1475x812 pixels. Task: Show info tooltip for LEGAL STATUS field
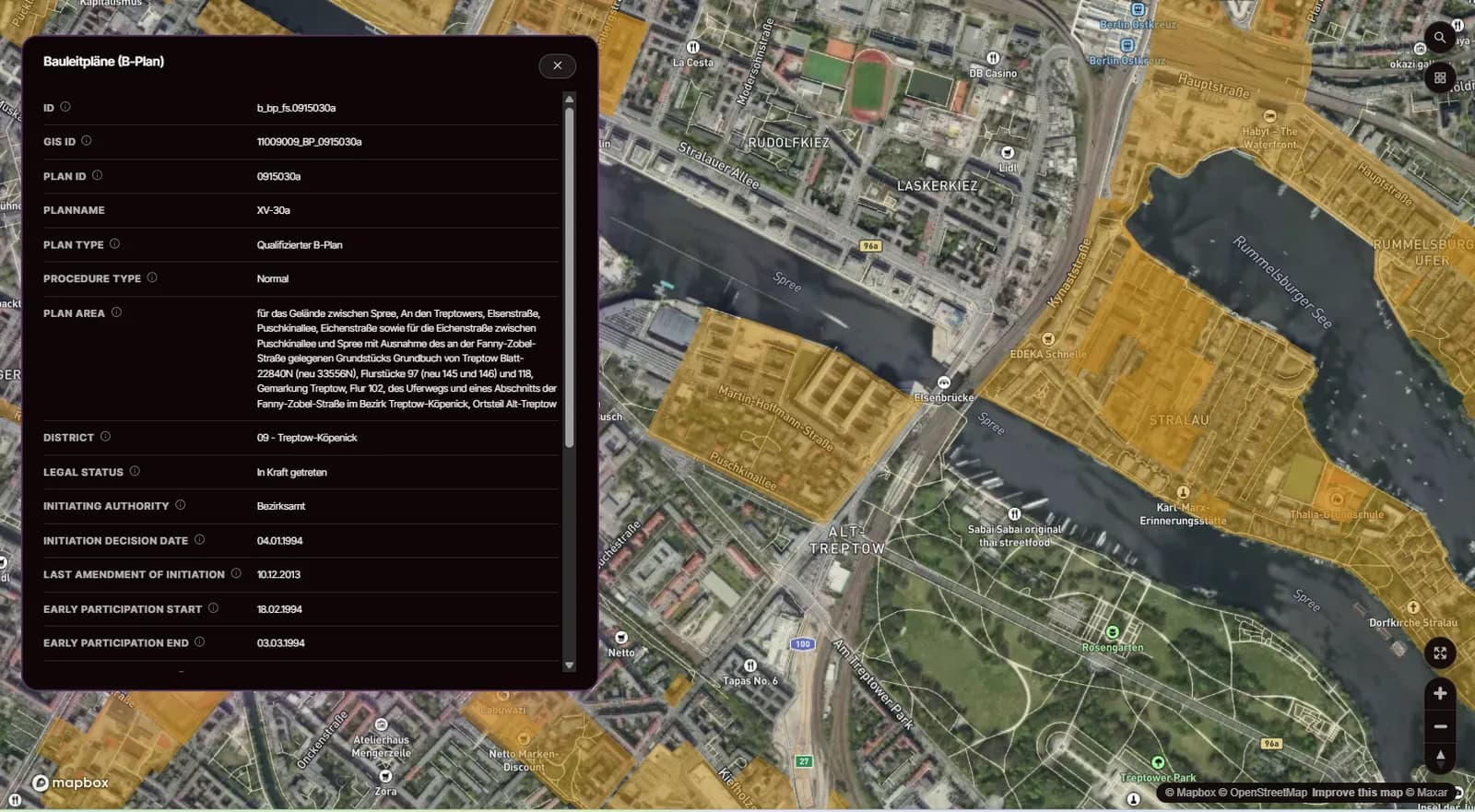135,471
